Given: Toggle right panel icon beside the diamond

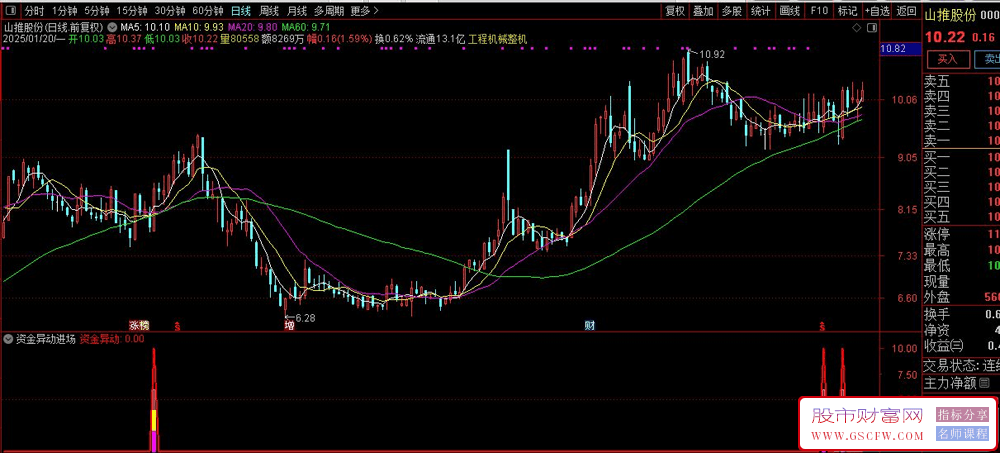Looking at the screenshot, I should coord(870,27).
